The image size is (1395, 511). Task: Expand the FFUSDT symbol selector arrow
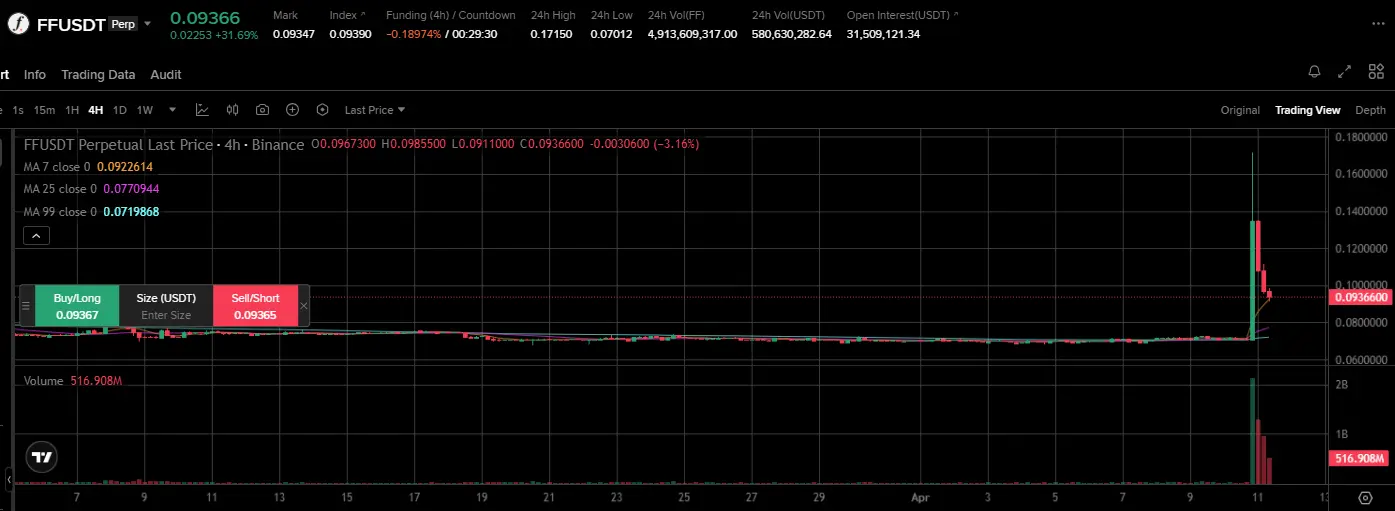148,24
